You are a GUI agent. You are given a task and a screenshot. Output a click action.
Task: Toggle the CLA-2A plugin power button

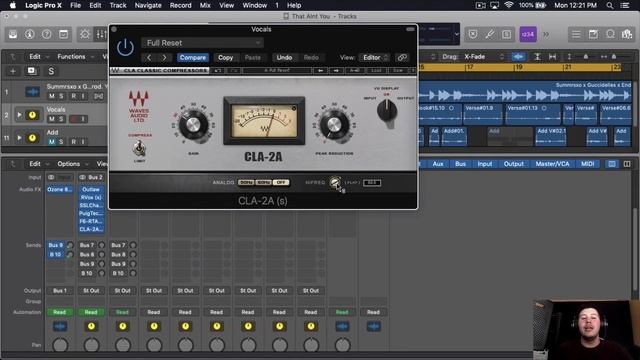pyautogui.click(x=125, y=47)
